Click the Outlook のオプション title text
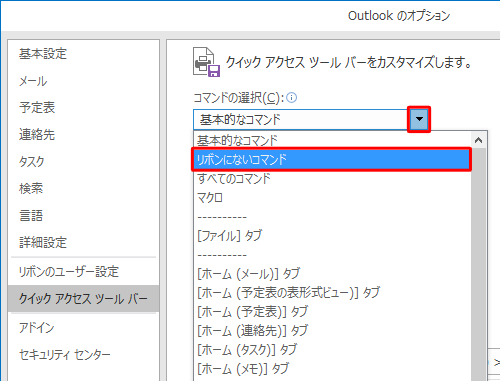Image resolution: width=500 pixels, height=381 pixels. 399,16
